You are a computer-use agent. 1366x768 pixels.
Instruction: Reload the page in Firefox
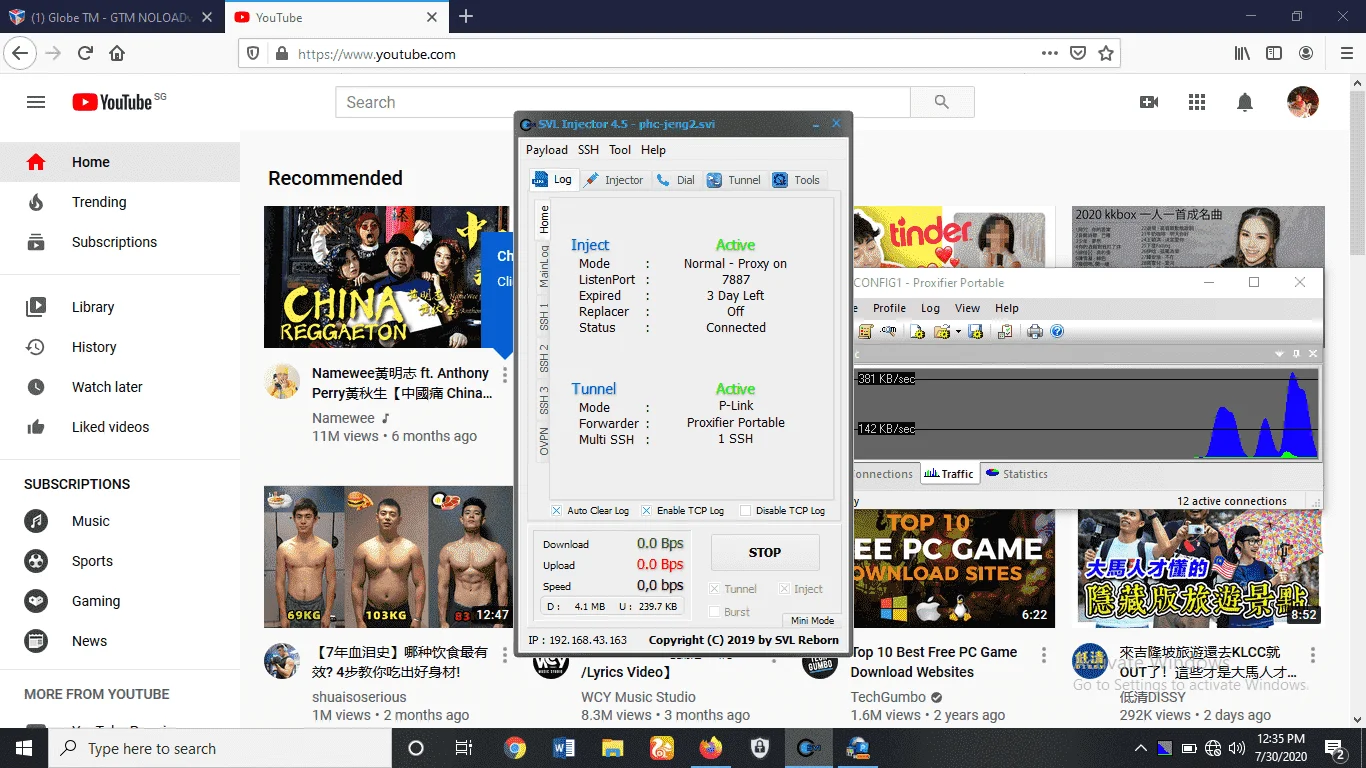tap(86, 54)
